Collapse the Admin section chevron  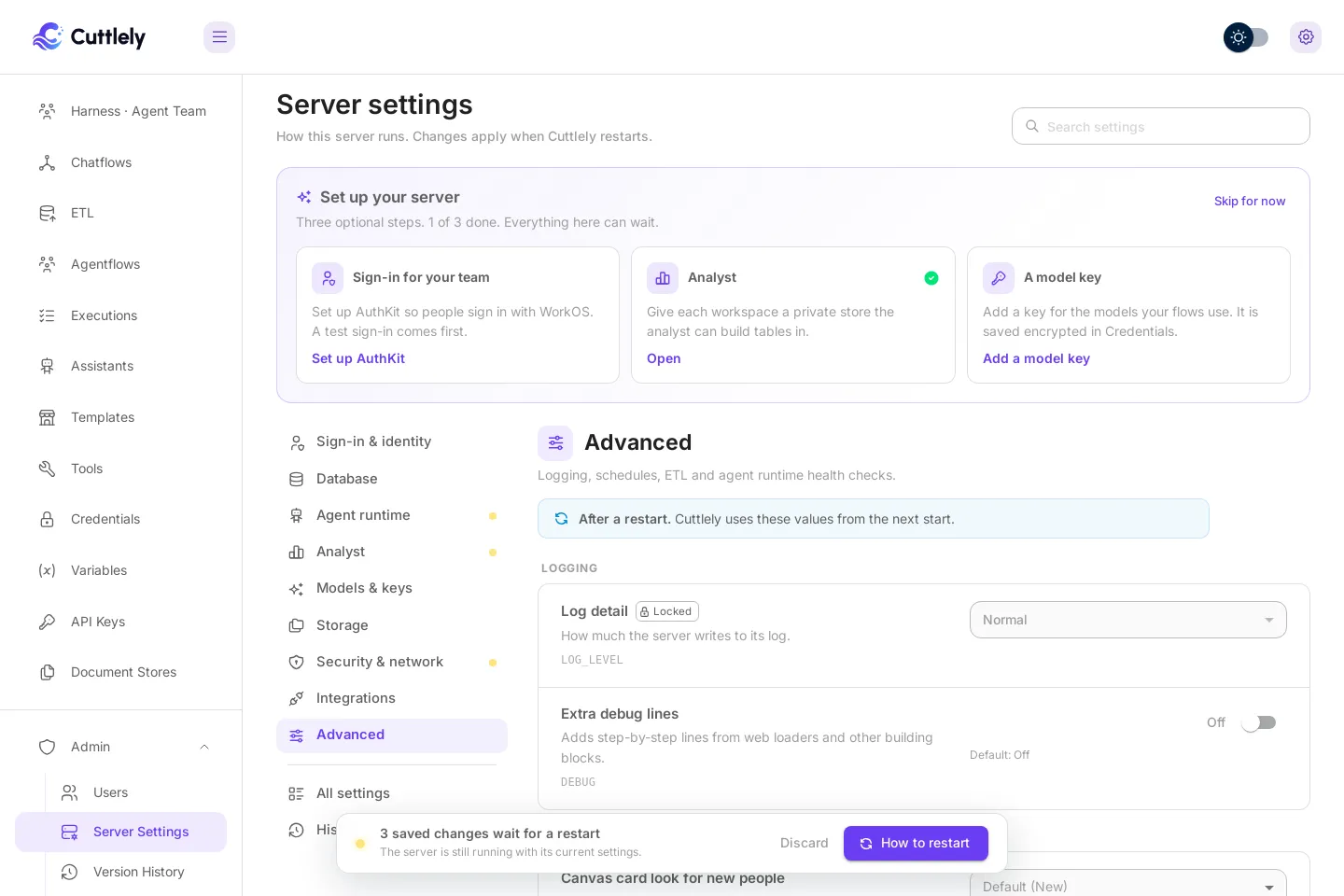[x=204, y=747]
